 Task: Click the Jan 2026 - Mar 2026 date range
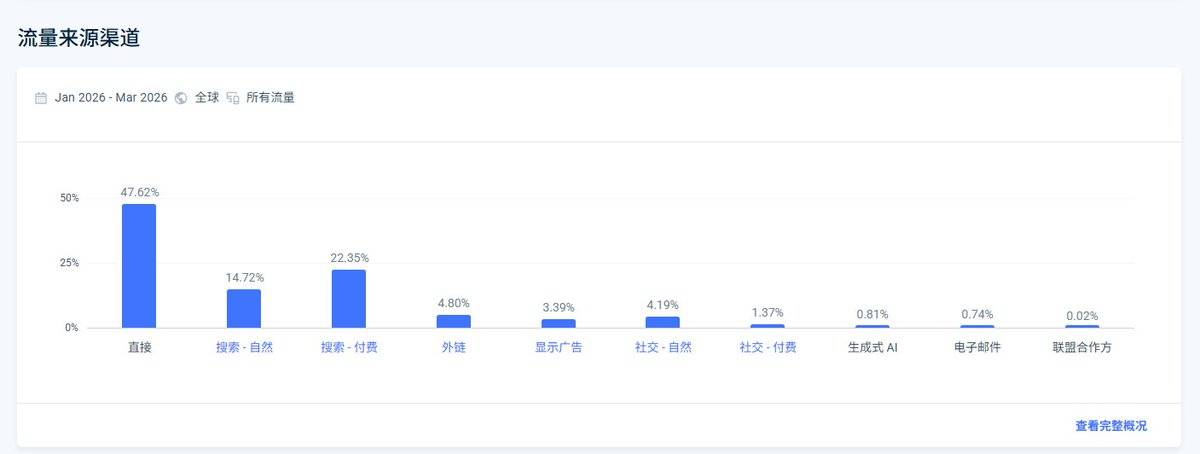pyautogui.click(x=111, y=98)
